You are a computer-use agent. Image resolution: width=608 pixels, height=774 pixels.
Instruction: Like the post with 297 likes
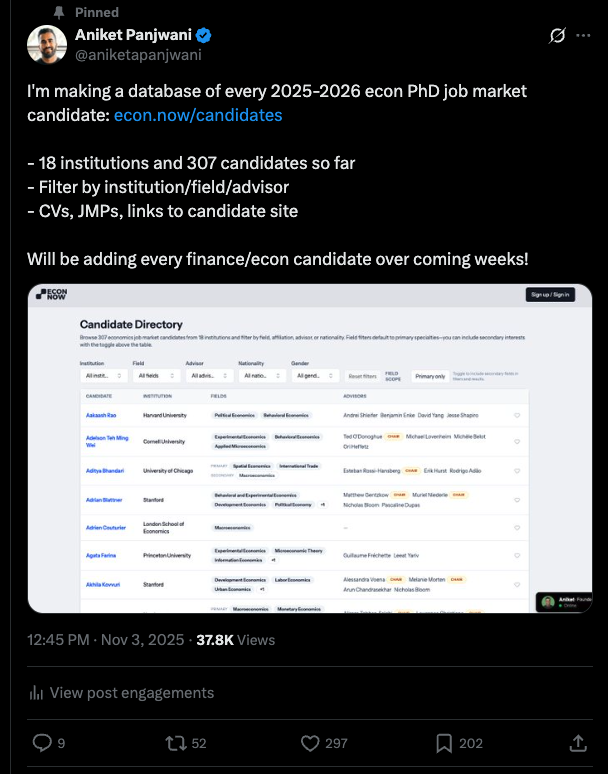[x=310, y=743]
